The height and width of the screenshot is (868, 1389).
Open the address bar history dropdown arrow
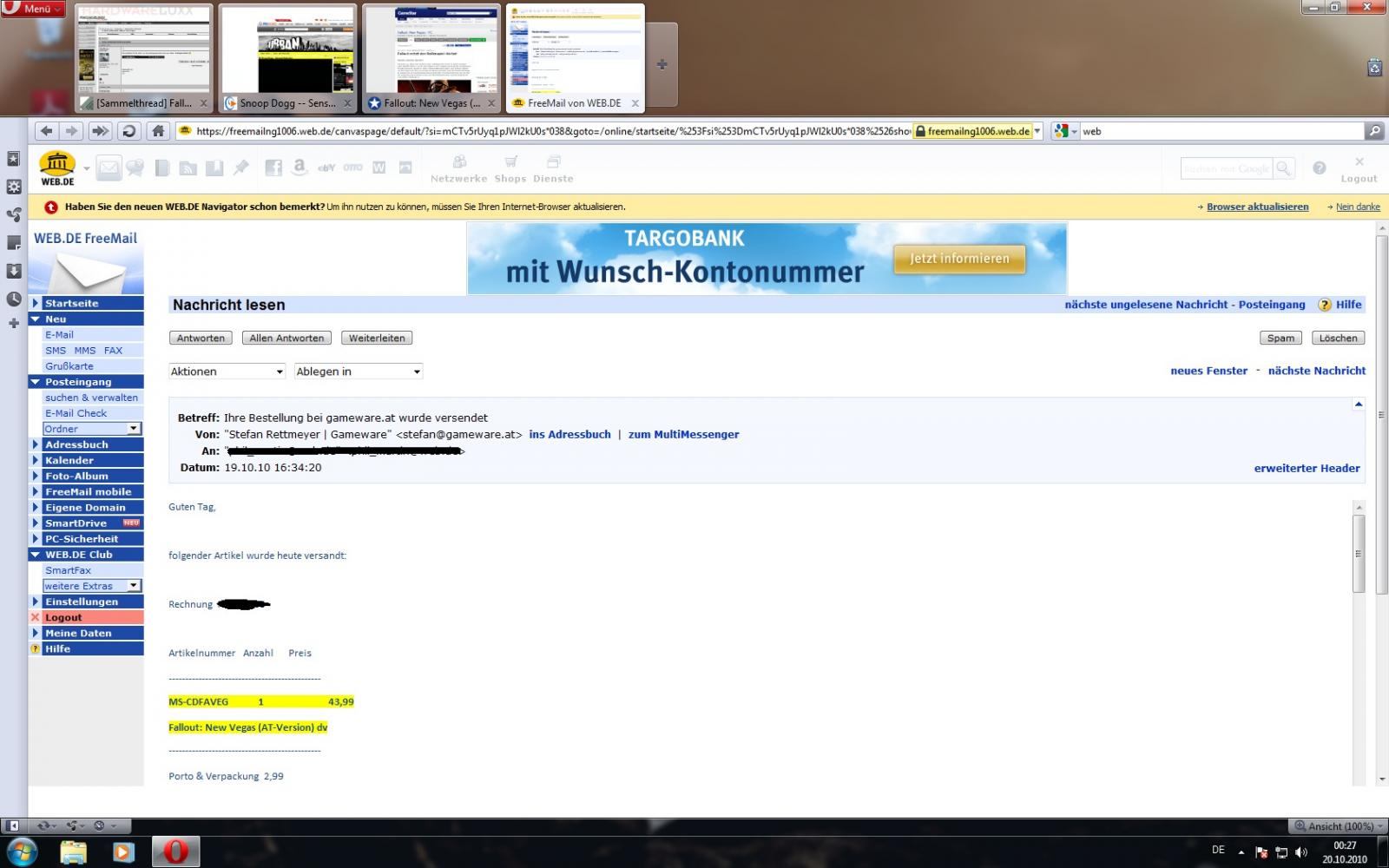tap(1037, 131)
